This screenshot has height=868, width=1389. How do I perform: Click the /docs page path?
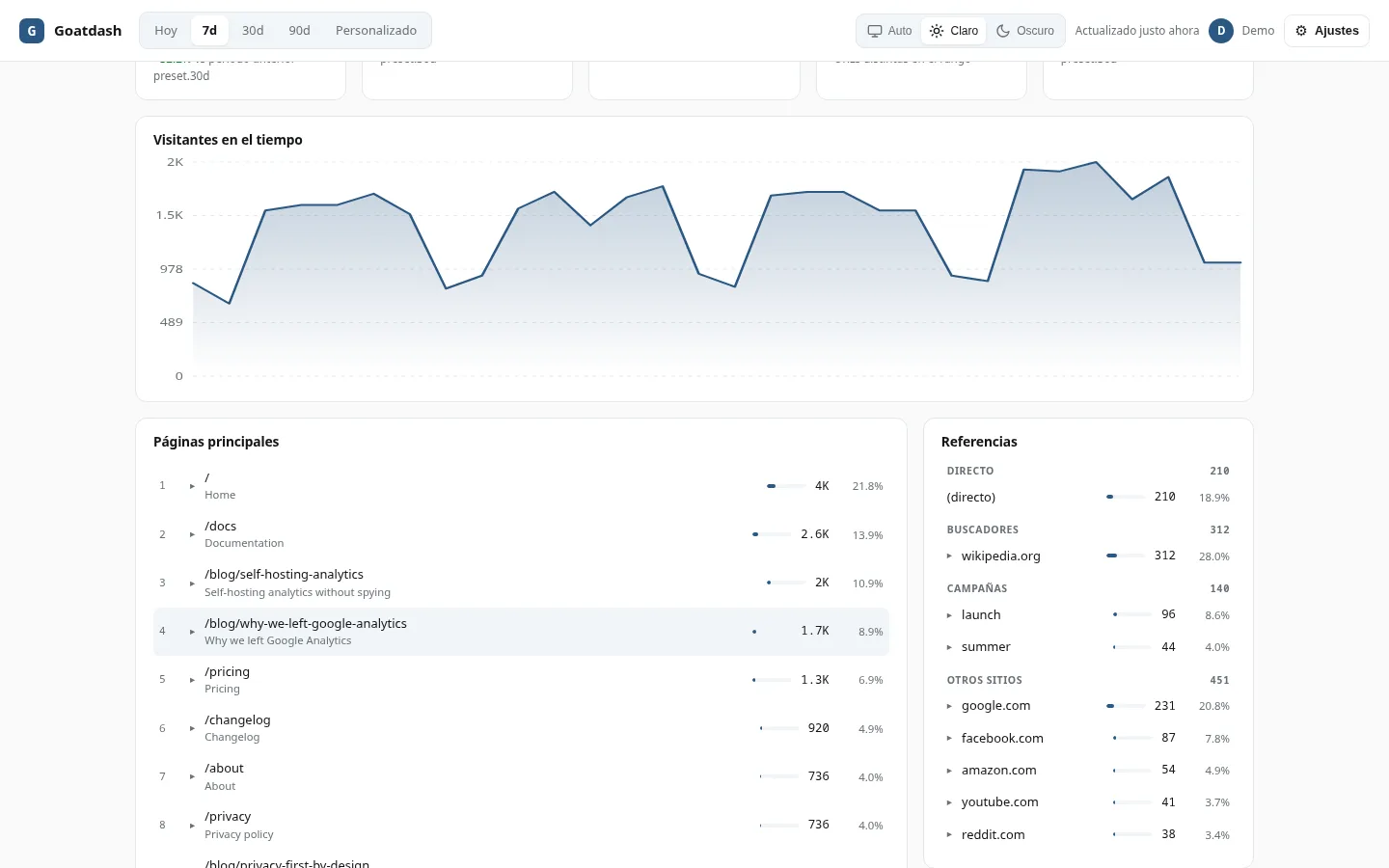220,526
